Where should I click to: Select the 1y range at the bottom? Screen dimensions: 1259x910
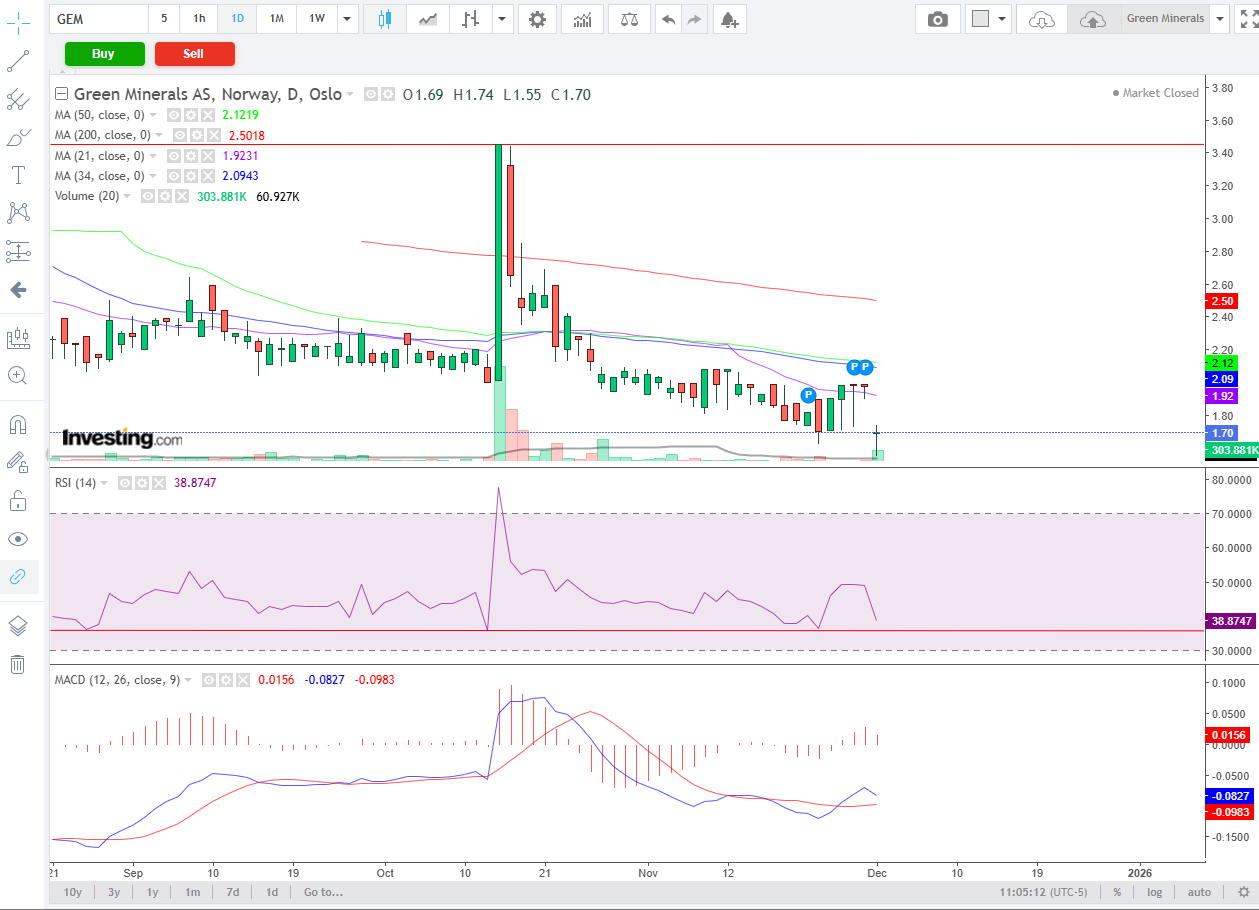(x=152, y=892)
